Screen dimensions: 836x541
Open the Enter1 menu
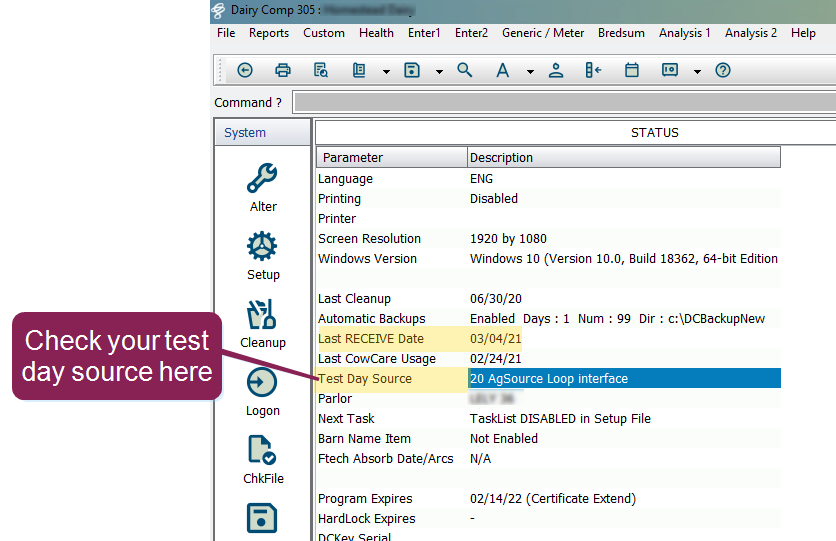coord(424,33)
